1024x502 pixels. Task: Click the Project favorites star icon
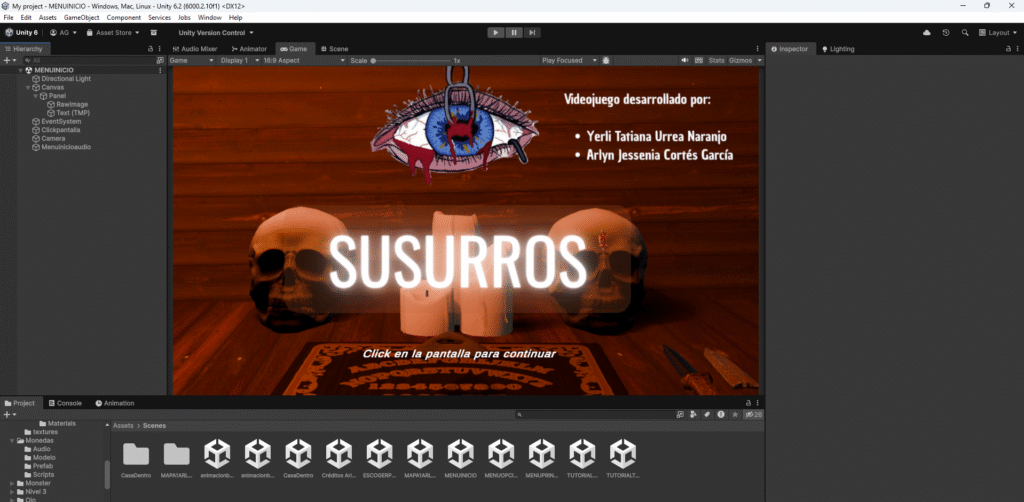(x=735, y=415)
